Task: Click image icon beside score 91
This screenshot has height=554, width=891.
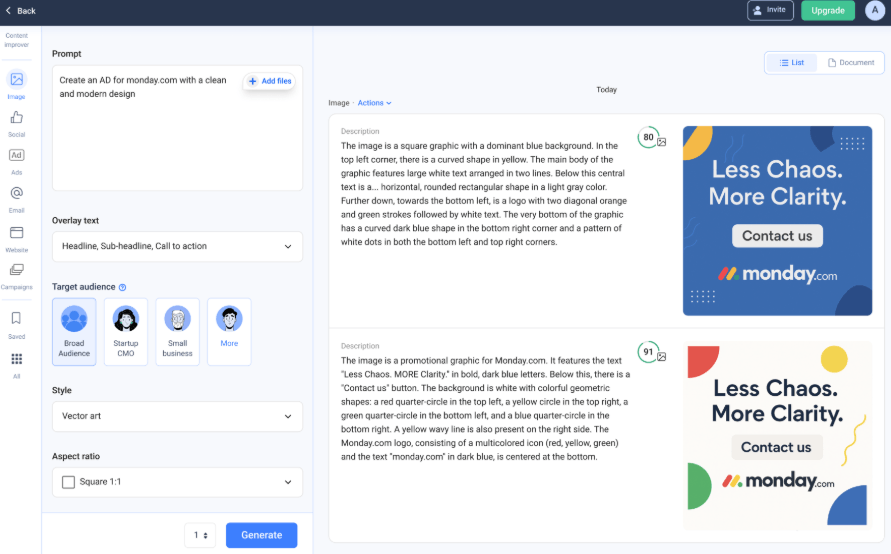Action: [x=661, y=357]
